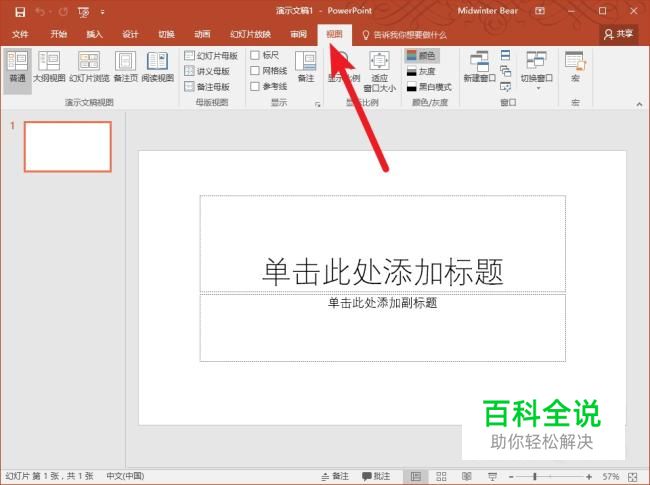Viewport: 650px width, 485px height.
Task: Click Cascade windows icon
Action: pyautogui.click(x=505, y=71)
